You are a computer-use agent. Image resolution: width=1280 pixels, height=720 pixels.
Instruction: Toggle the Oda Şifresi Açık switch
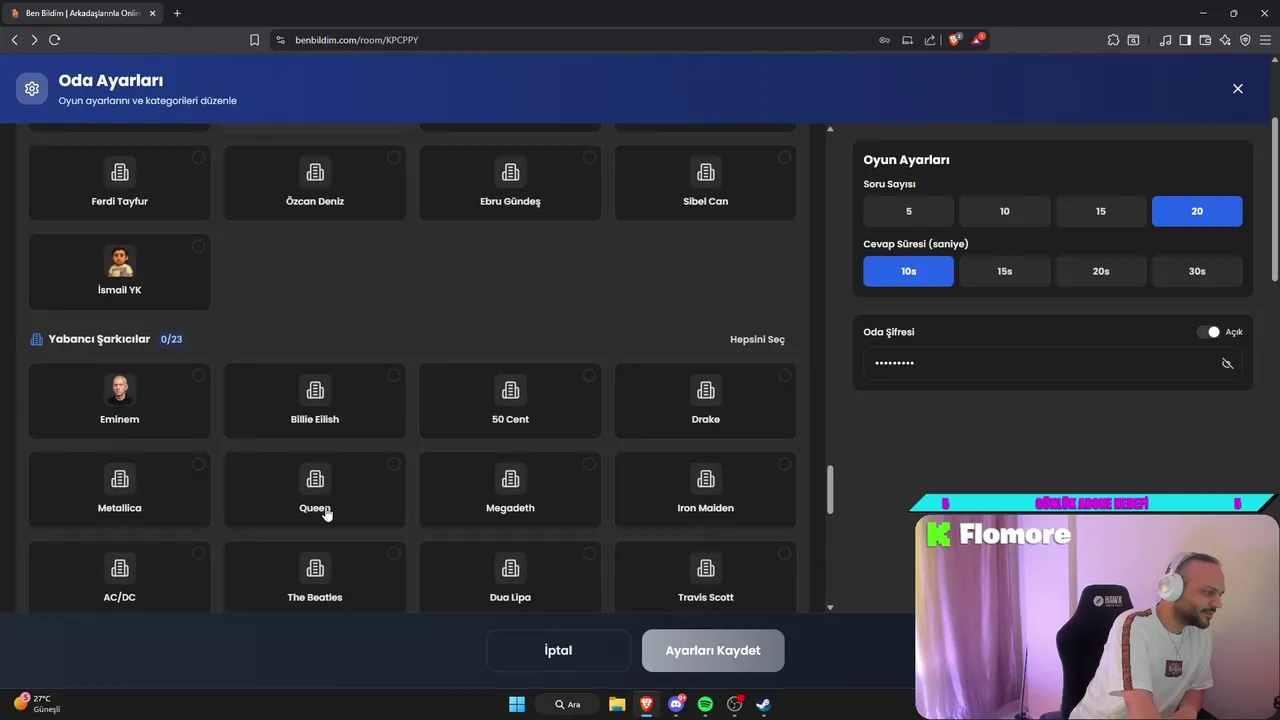(1208, 332)
